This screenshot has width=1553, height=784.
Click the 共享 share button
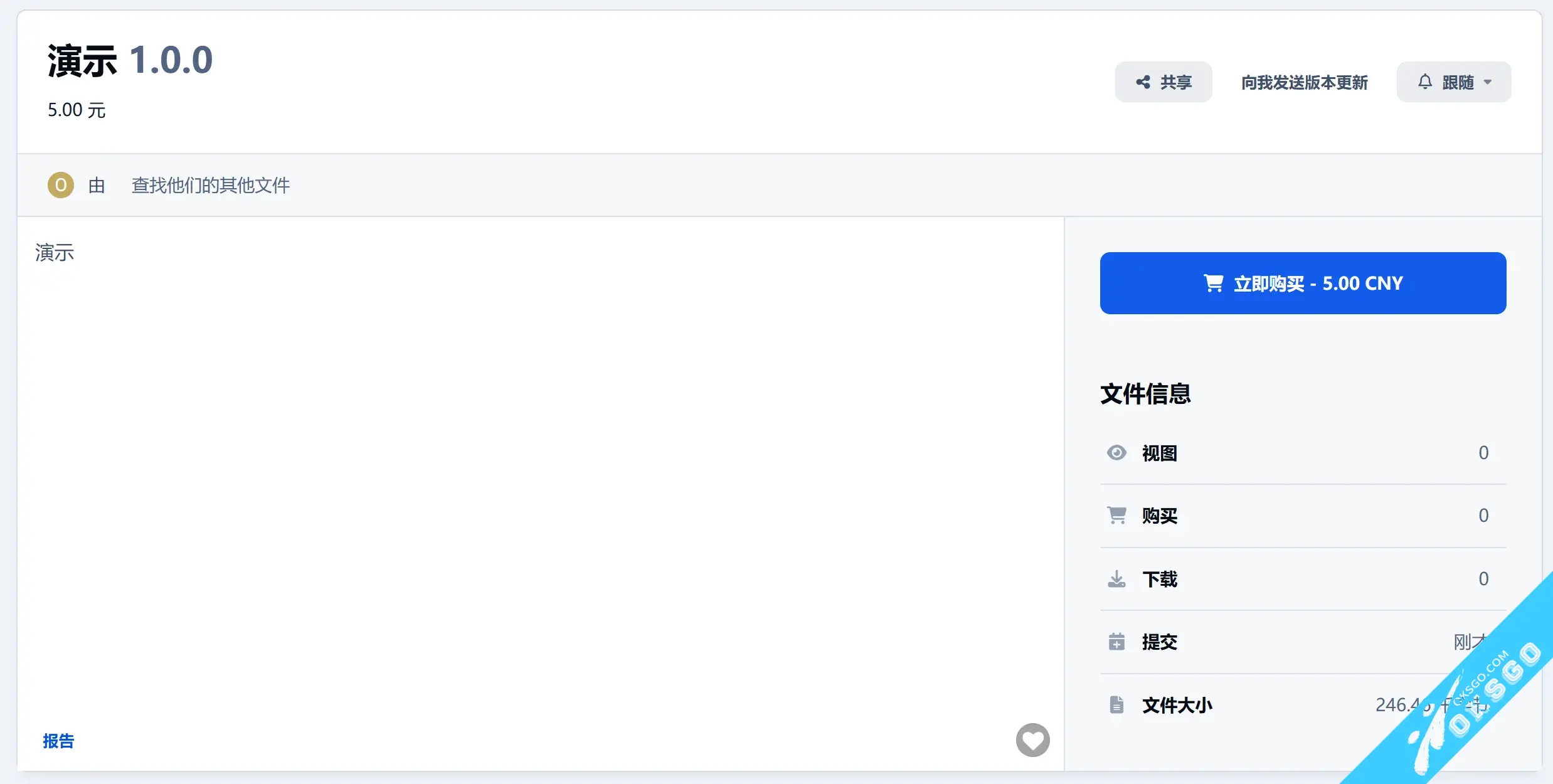coord(1163,82)
